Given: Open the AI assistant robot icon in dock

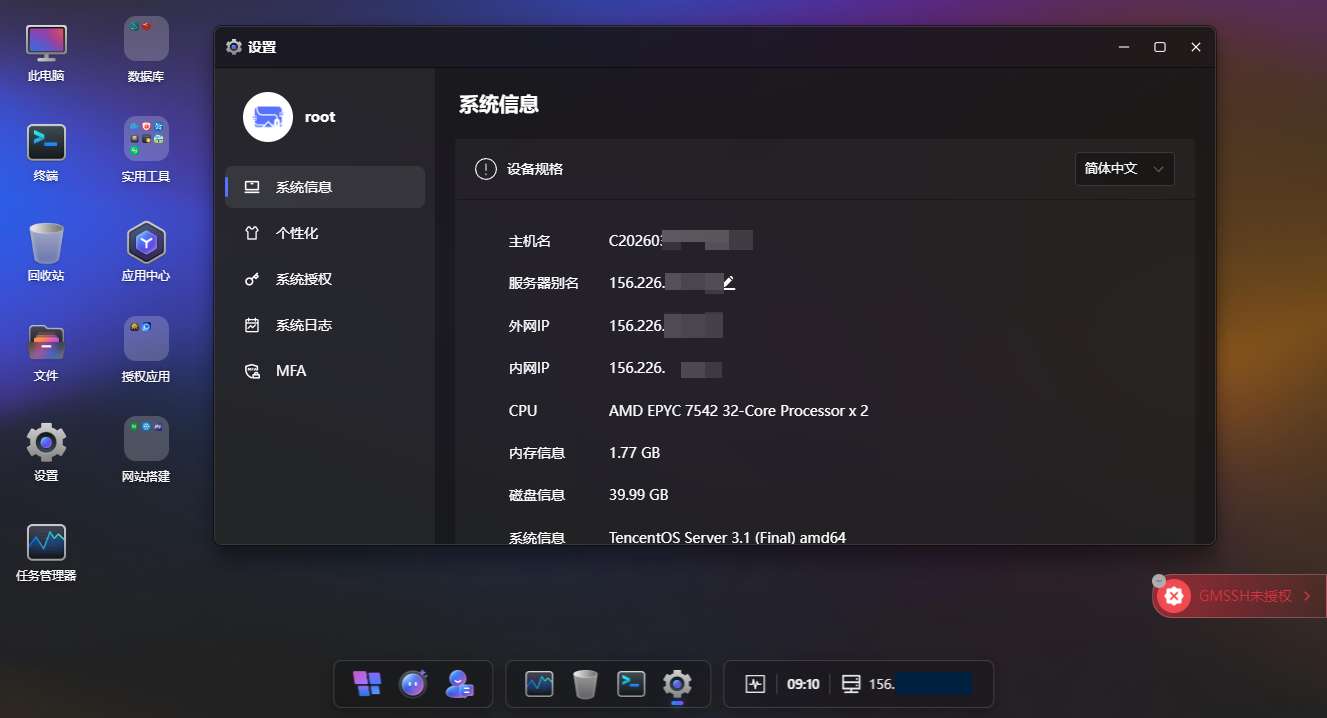Looking at the screenshot, I should click(x=413, y=684).
